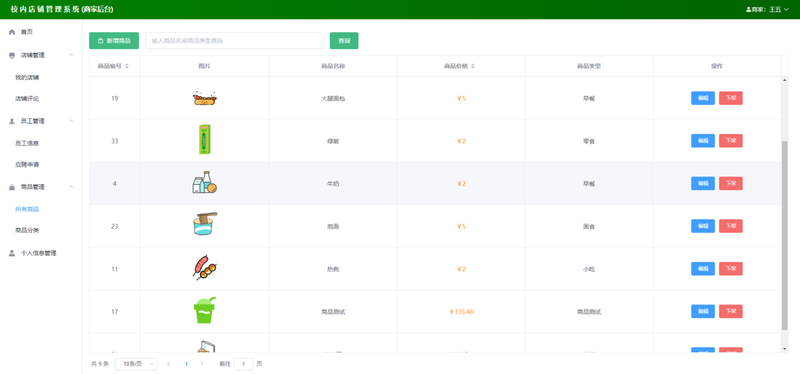Click 编辑 for 泡面 row

point(703,226)
